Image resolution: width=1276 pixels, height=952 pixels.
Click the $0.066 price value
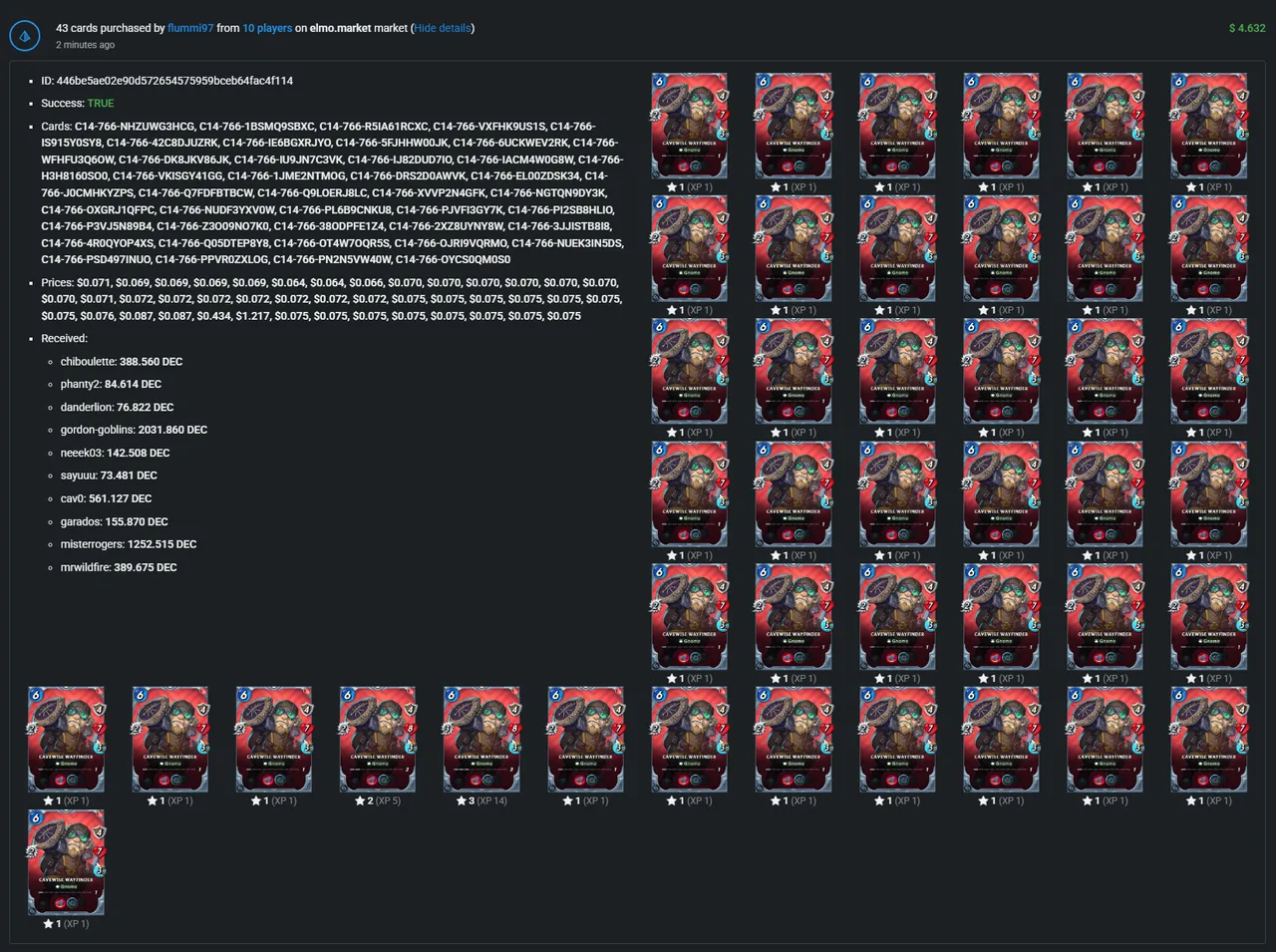pyautogui.click(x=366, y=283)
